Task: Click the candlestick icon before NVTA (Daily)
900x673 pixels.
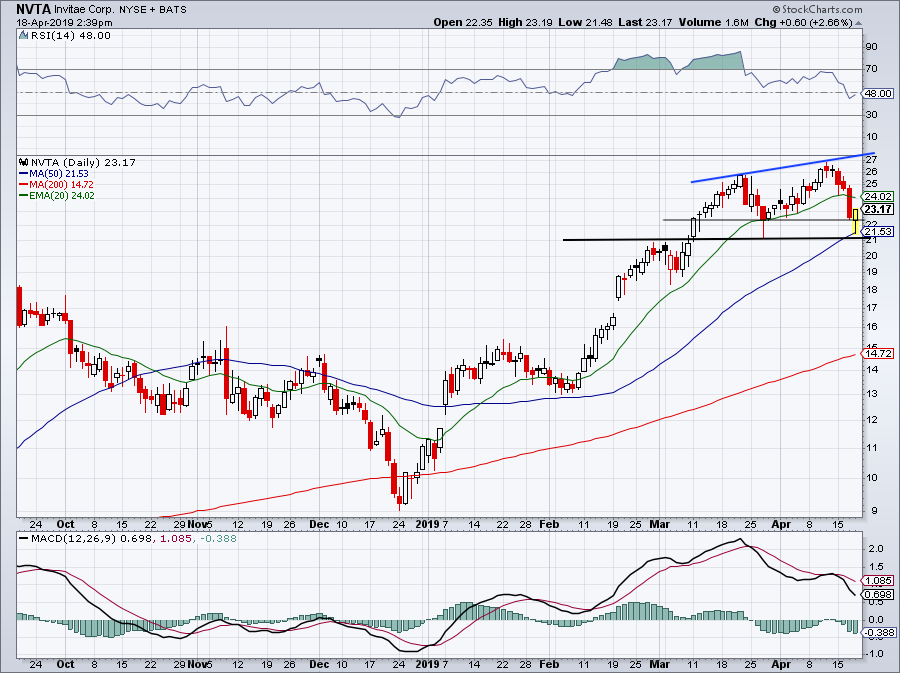Action: click(x=24, y=162)
